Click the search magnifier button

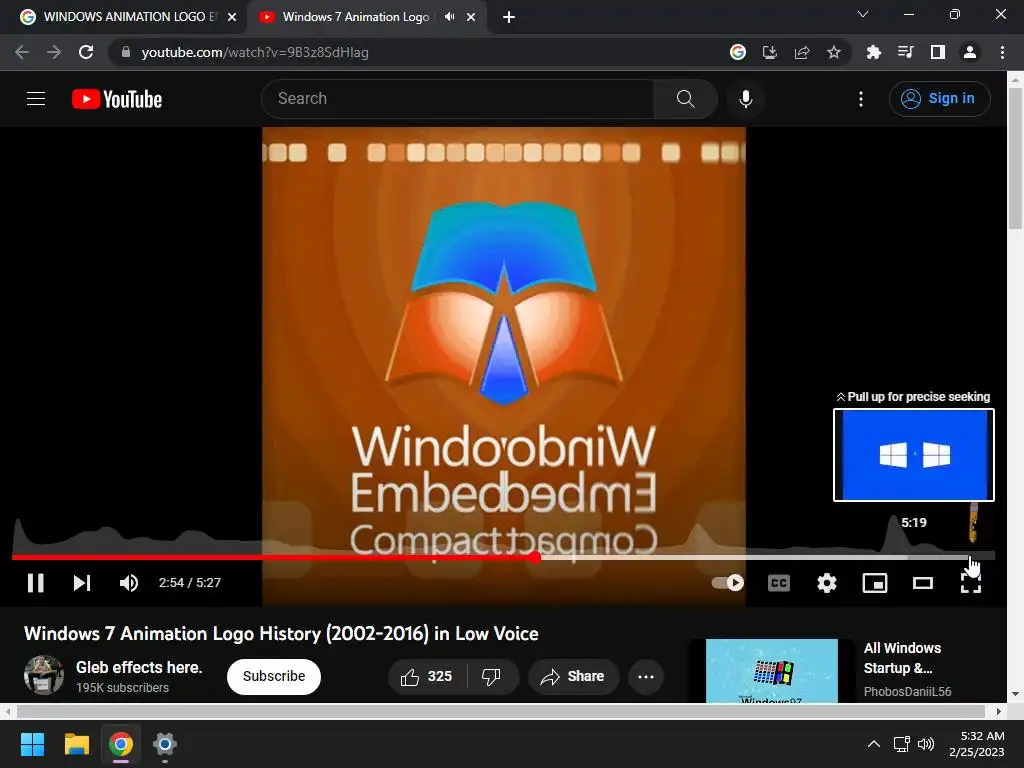685,99
